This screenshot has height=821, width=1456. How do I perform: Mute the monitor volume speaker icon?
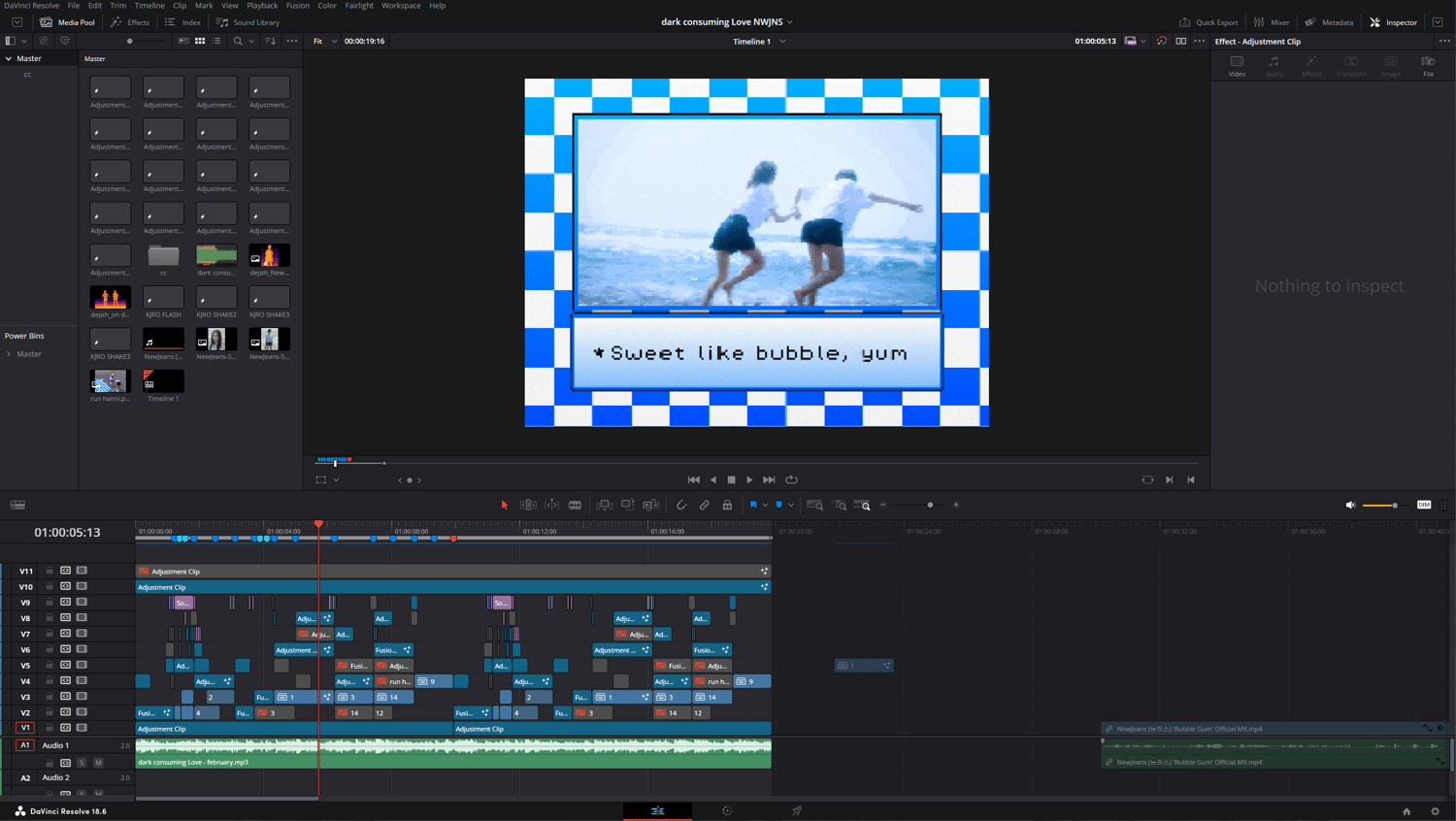point(1350,505)
